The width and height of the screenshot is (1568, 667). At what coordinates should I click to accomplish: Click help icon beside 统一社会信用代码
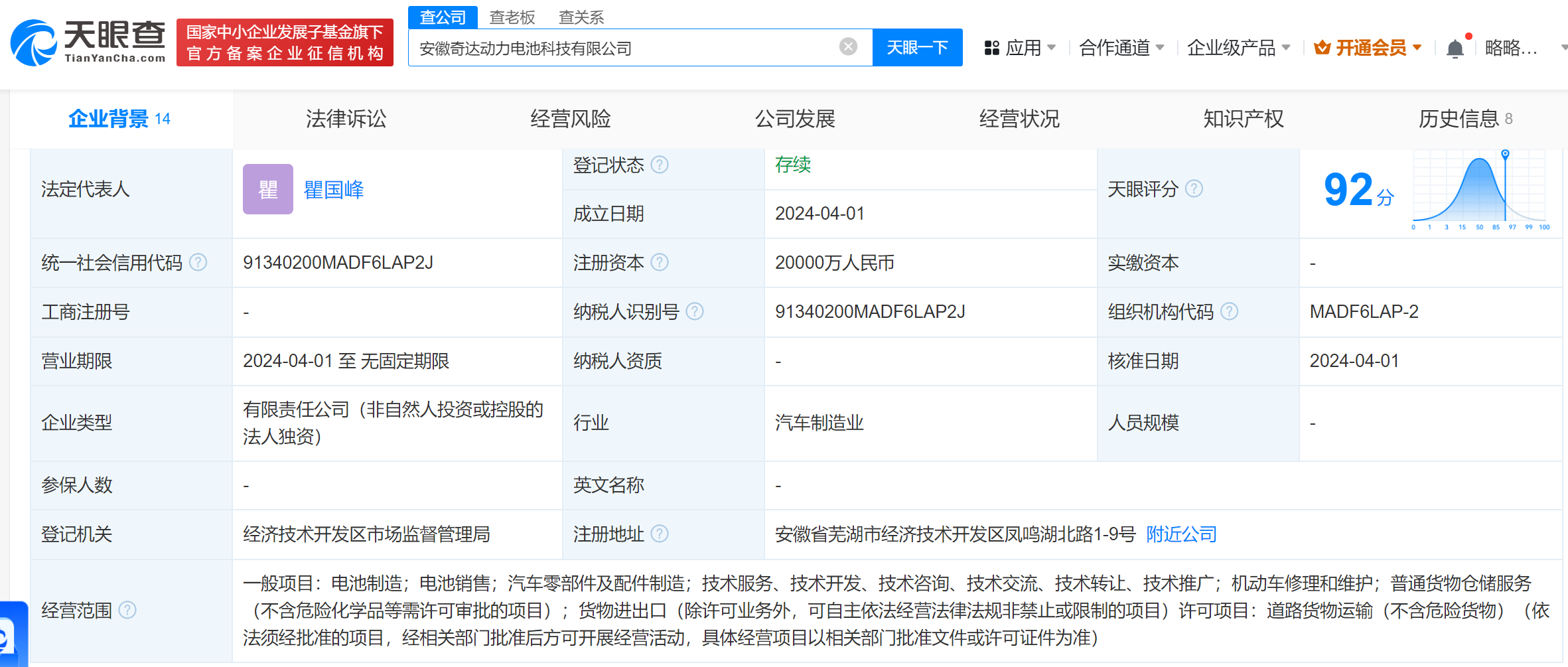point(198,263)
